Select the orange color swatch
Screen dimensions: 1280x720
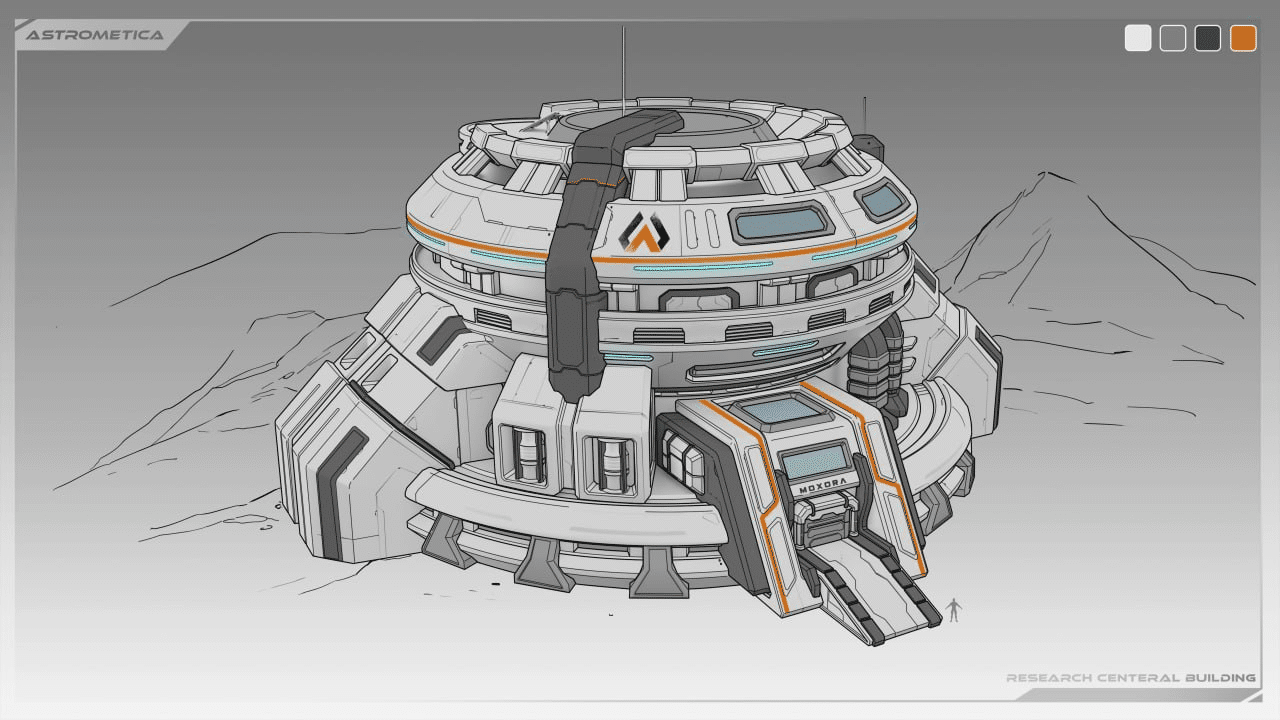click(1243, 38)
